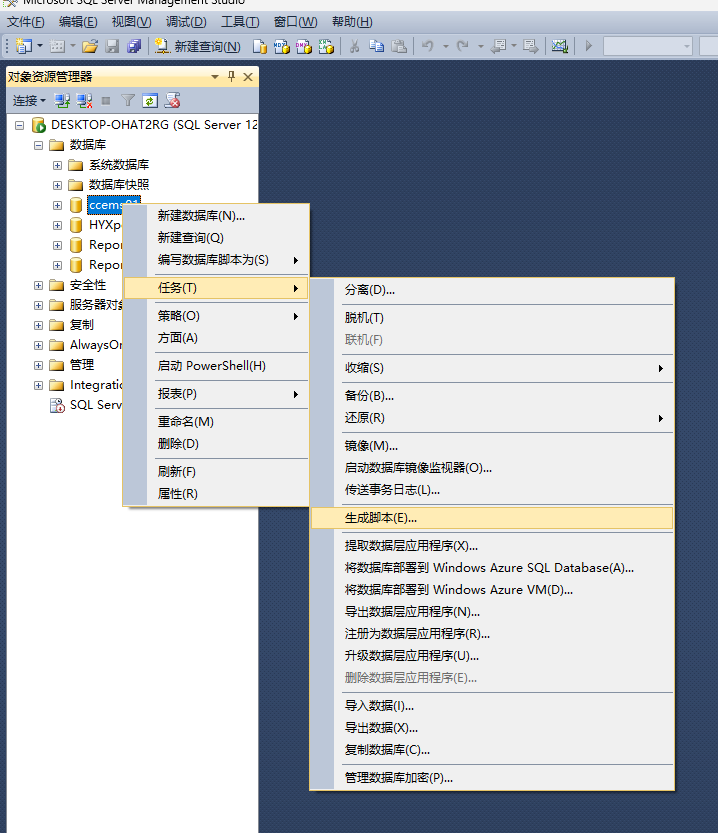Click the Paste clipboard icon
The height and width of the screenshot is (833, 718).
399,46
